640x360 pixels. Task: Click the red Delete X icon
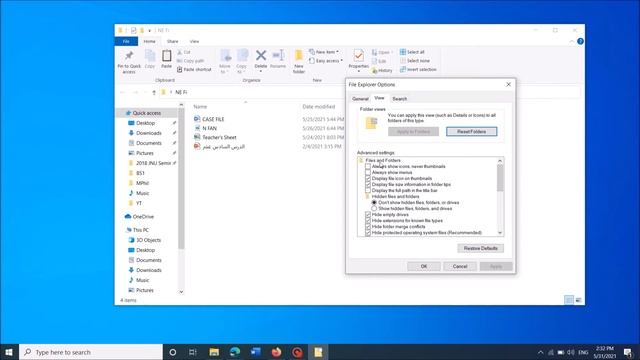pos(261,55)
